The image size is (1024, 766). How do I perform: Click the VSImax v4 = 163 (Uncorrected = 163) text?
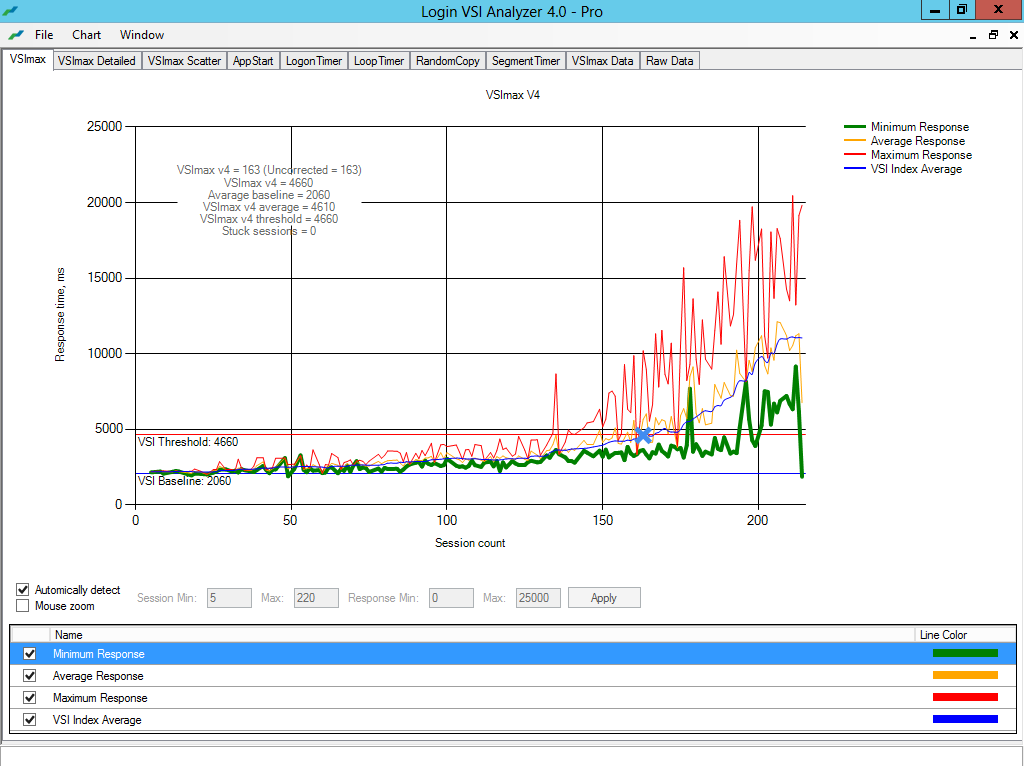269,170
